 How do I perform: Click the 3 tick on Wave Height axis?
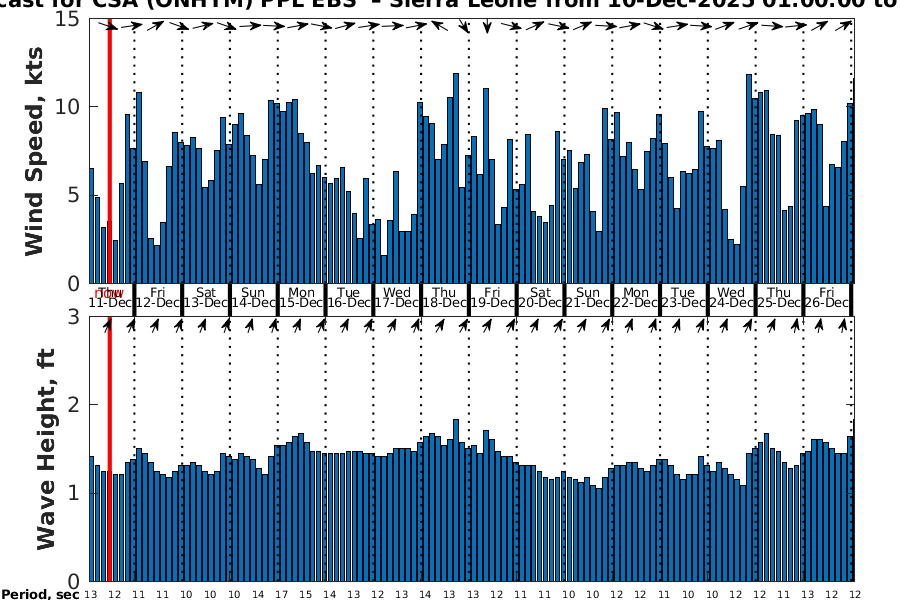[76, 318]
